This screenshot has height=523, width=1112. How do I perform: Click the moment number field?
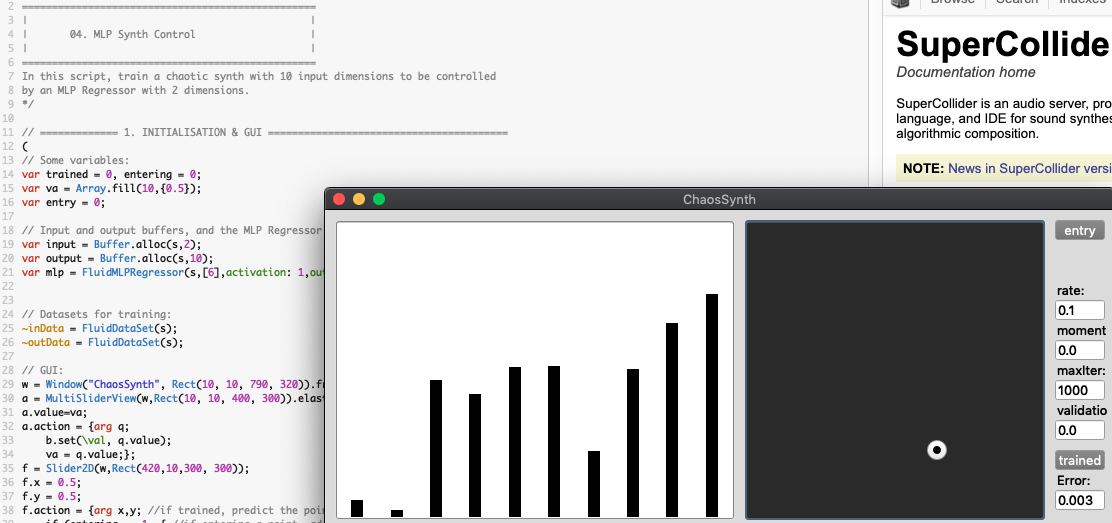pos(1079,351)
